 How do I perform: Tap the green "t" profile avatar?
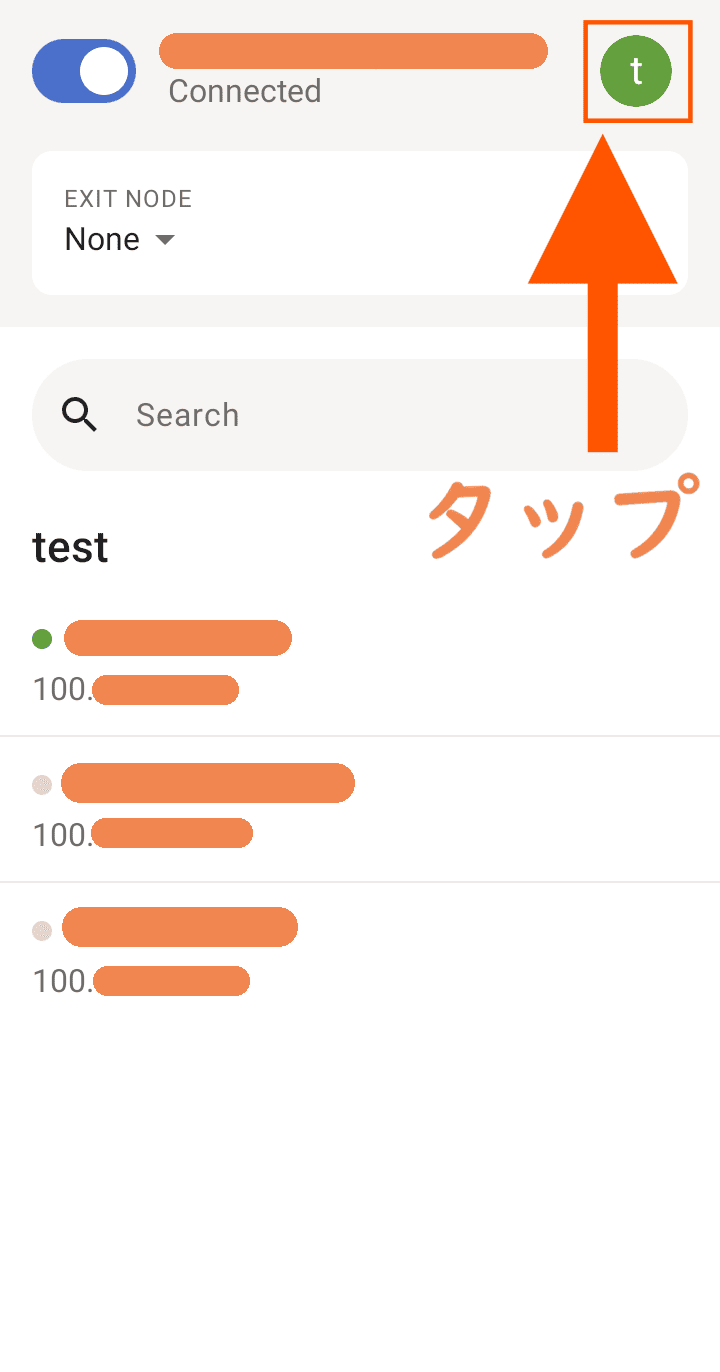click(x=636, y=71)
